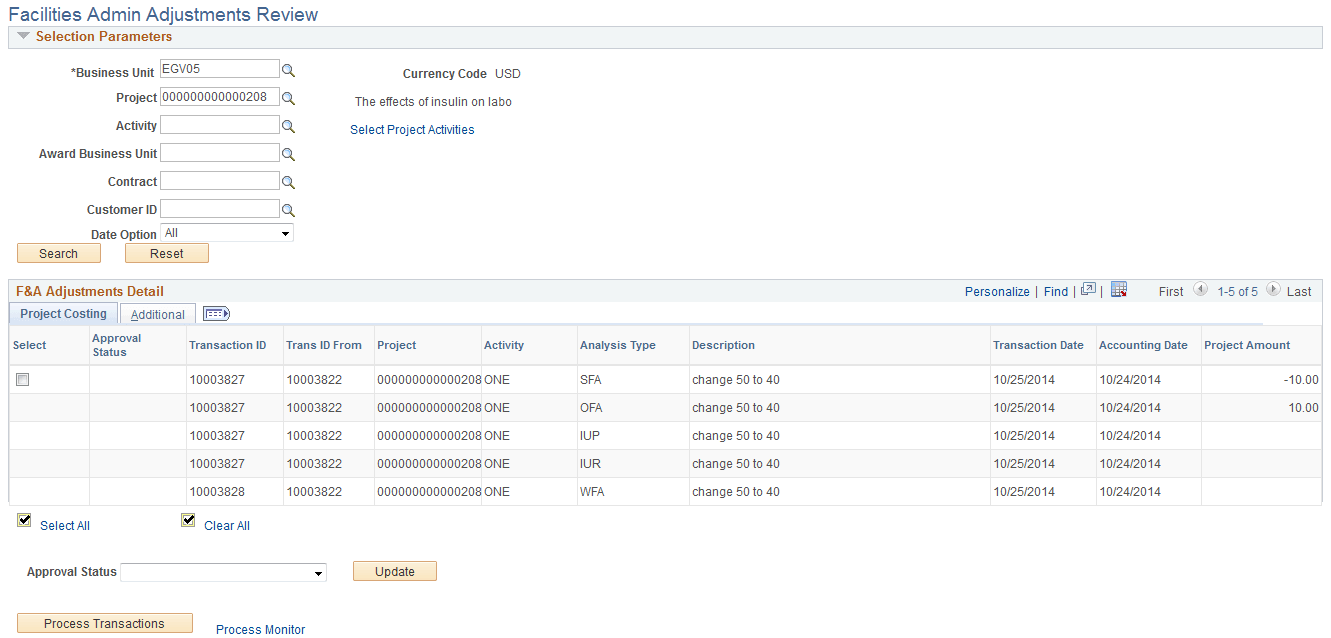Check the Clear All checkbox

pyautogui.click(x=188, y=519)
